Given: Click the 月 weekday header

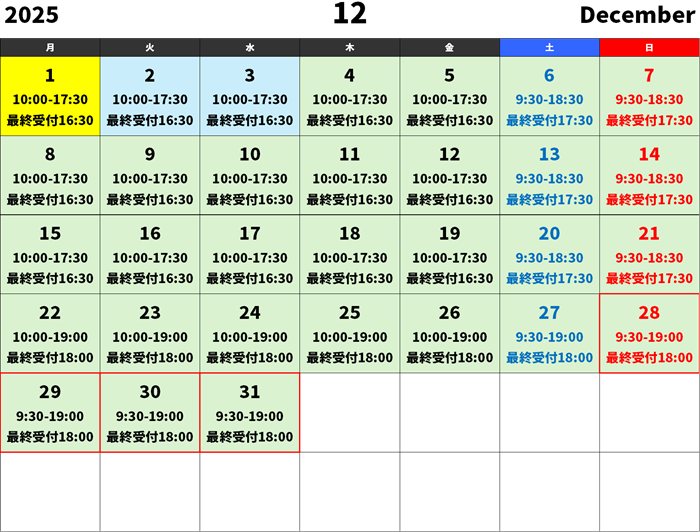Looking at the screenshot, I should [50, 47].
